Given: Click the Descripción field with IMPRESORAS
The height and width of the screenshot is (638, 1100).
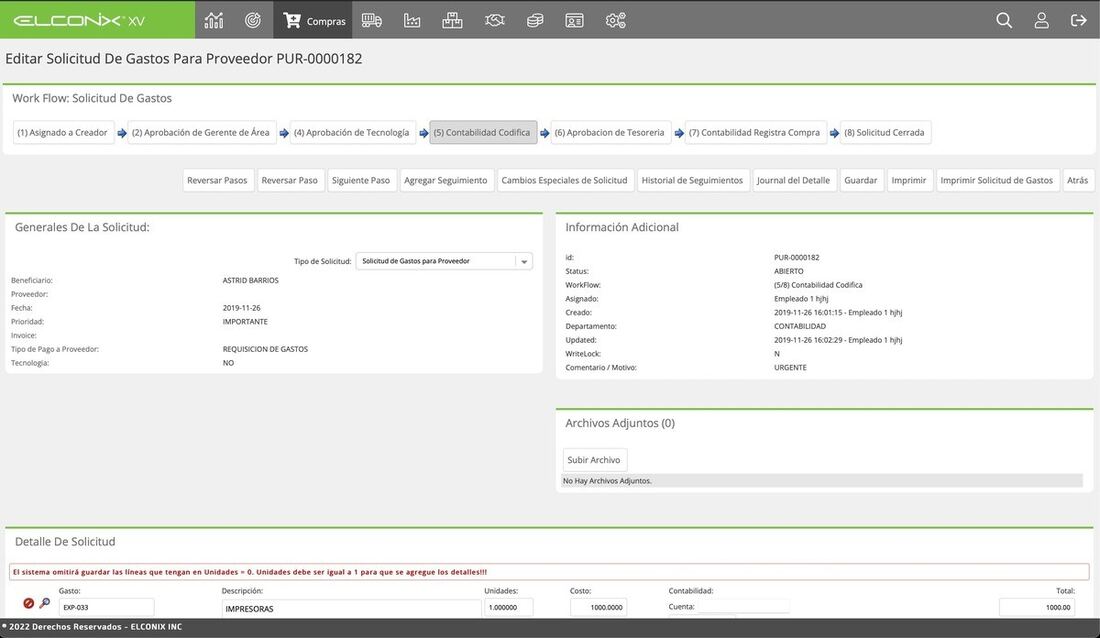Looking at the screenshot, I should (351, 609).
